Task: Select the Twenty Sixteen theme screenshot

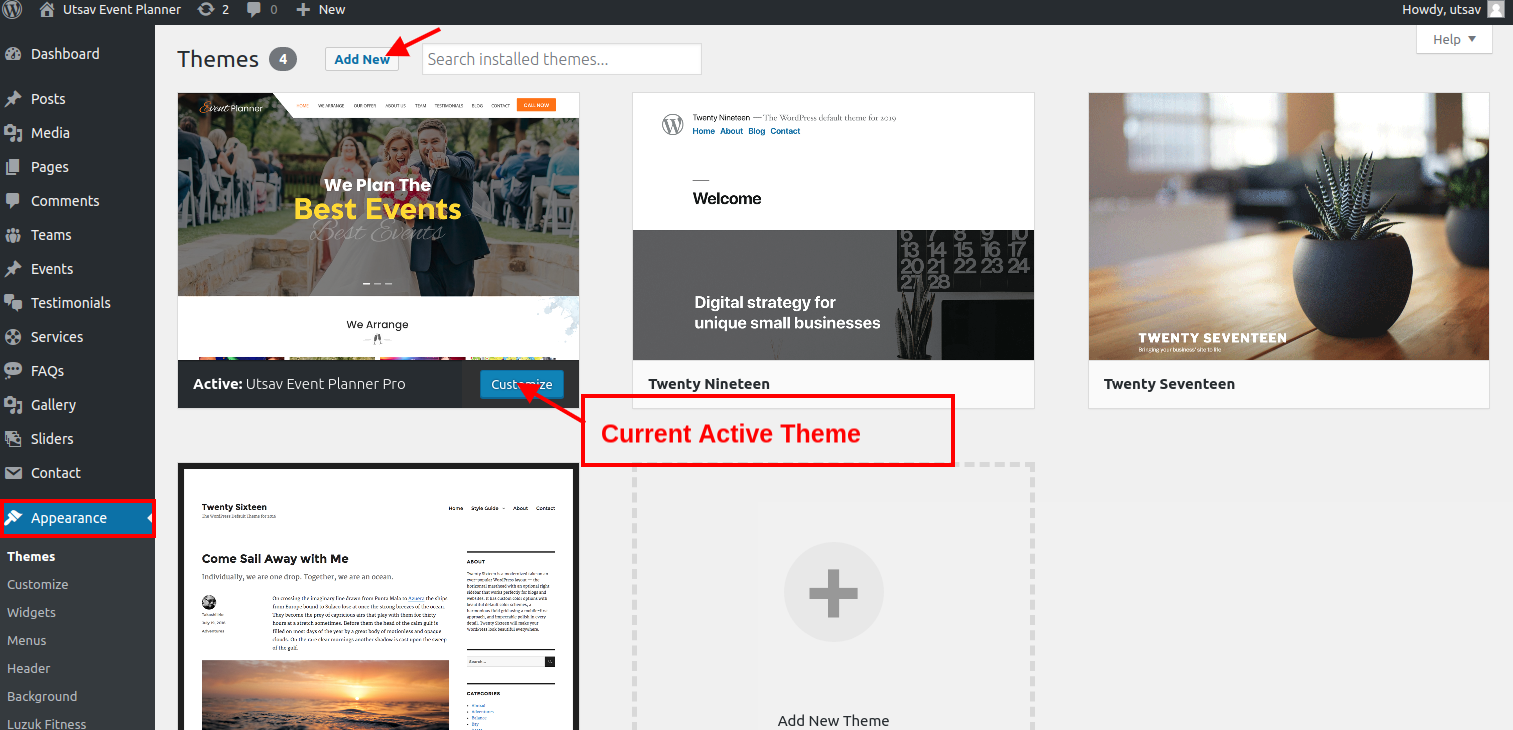Action: coord(378,598)
